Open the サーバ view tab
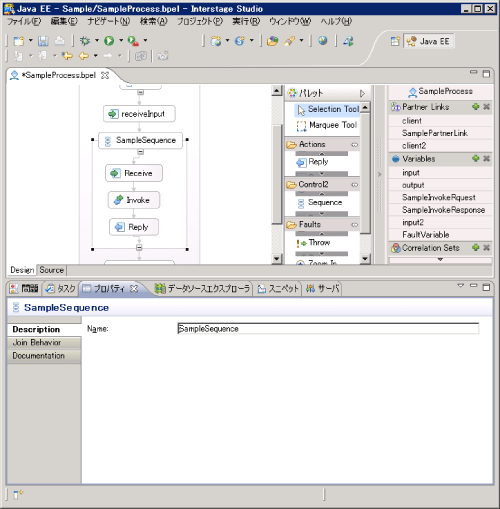The image size is (500, 509). click(x=322, y=288)
